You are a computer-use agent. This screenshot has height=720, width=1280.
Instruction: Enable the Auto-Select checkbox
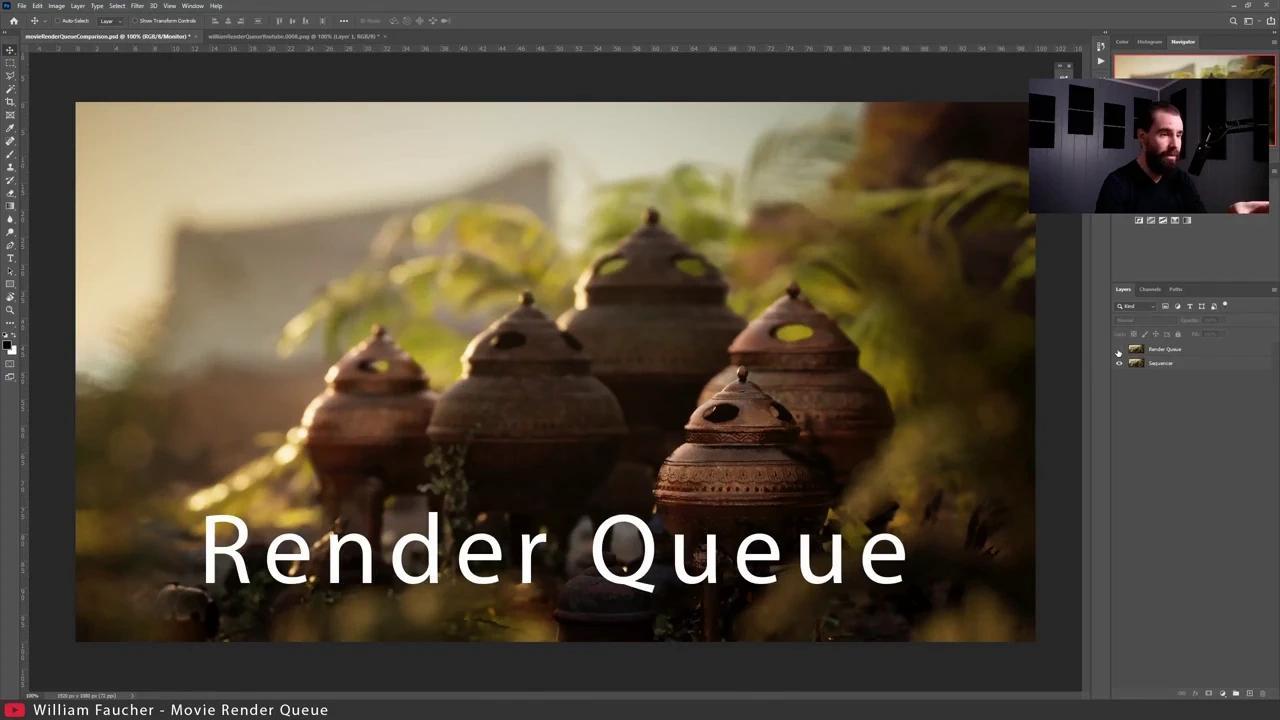click(58, 20)
